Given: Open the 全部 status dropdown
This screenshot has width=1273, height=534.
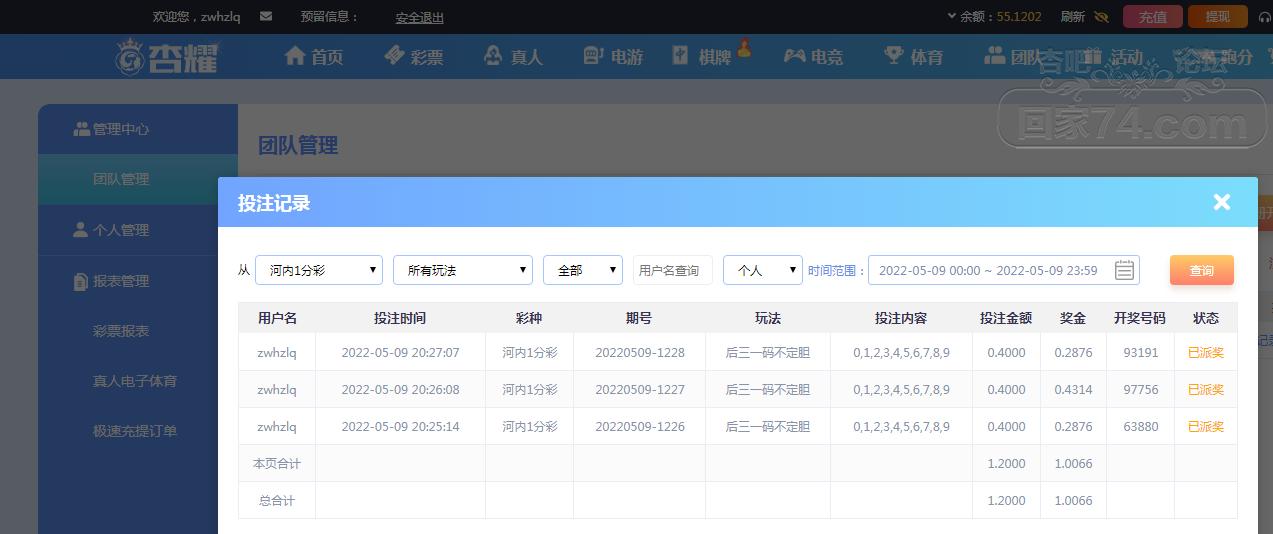Looking at the screenshot, I should click(583, 270).
